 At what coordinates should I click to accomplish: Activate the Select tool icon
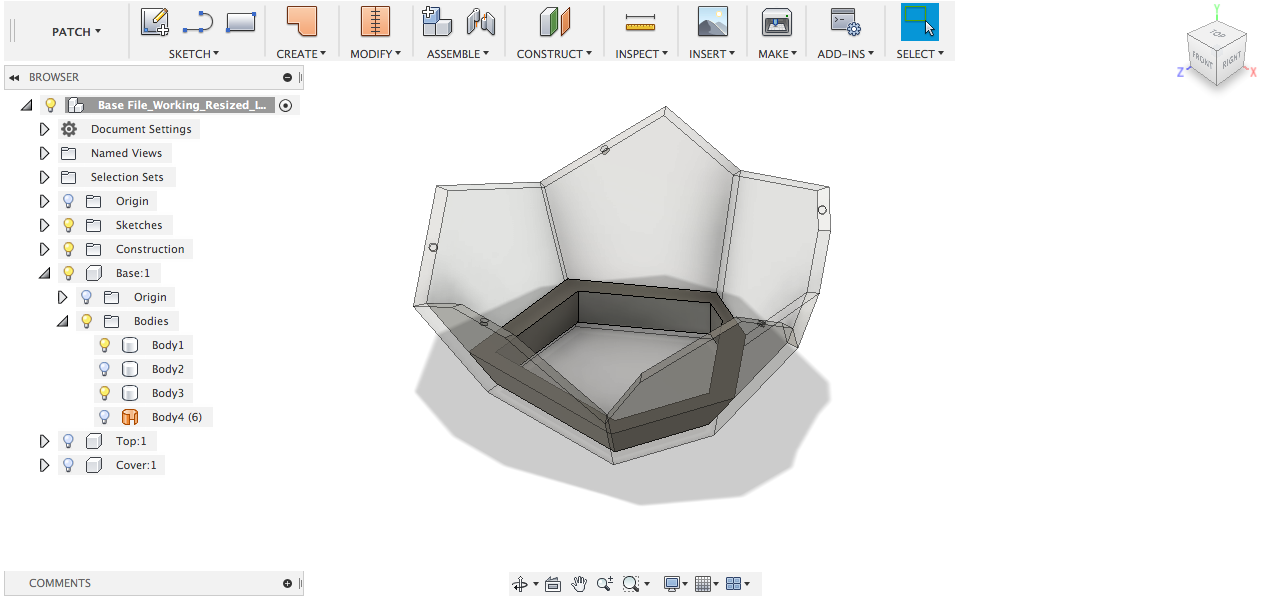click(x=920, y=22)
